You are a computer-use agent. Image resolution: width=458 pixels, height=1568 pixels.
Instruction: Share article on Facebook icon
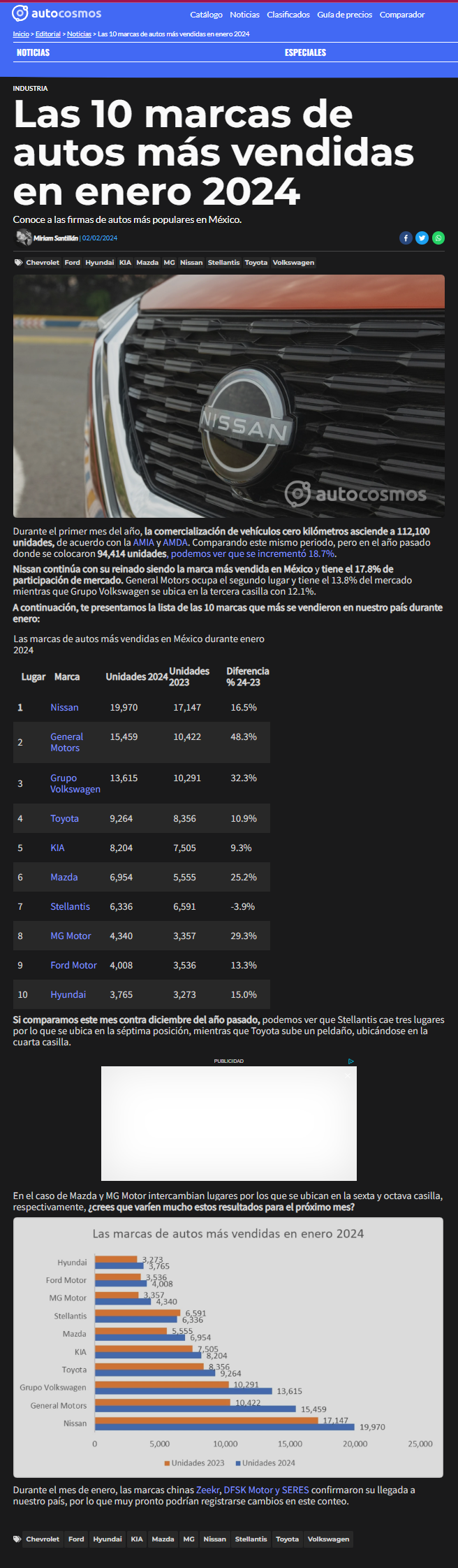pyautogui.click(x=406, y=238)
